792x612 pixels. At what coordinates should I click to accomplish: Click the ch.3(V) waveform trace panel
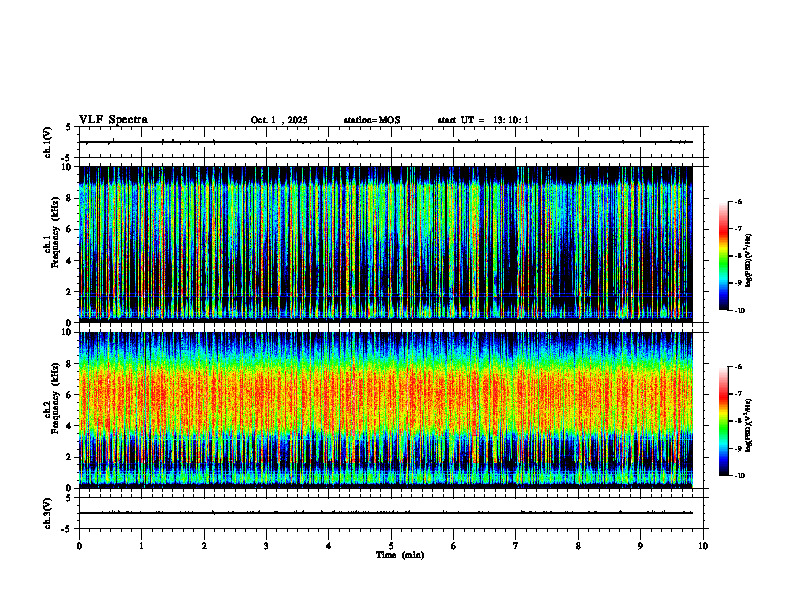coord(391,513)
